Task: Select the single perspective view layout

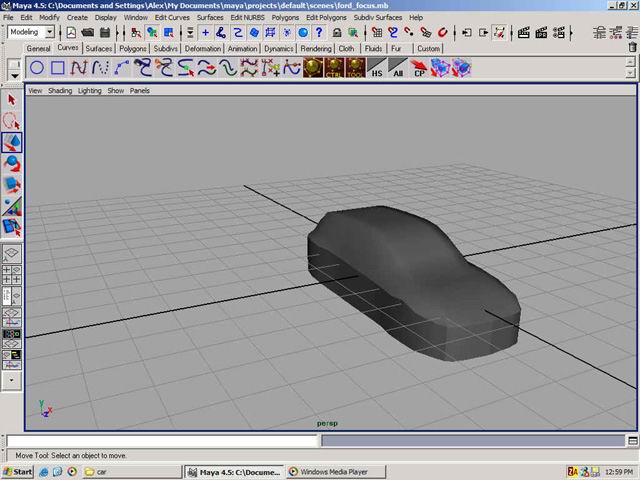Action: tap(12, 254)
